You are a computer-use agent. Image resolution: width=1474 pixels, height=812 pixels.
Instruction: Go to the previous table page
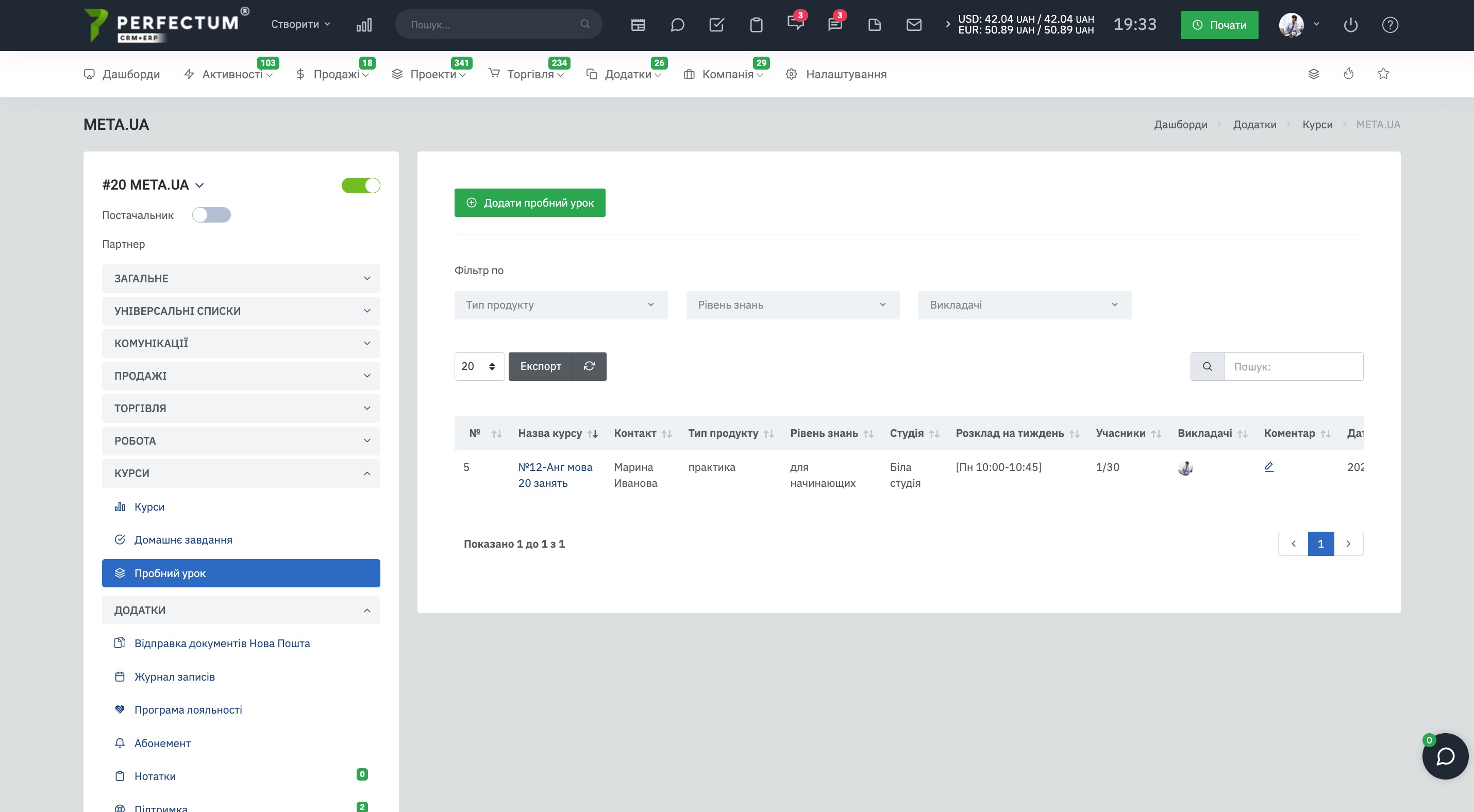(1293, 544)
